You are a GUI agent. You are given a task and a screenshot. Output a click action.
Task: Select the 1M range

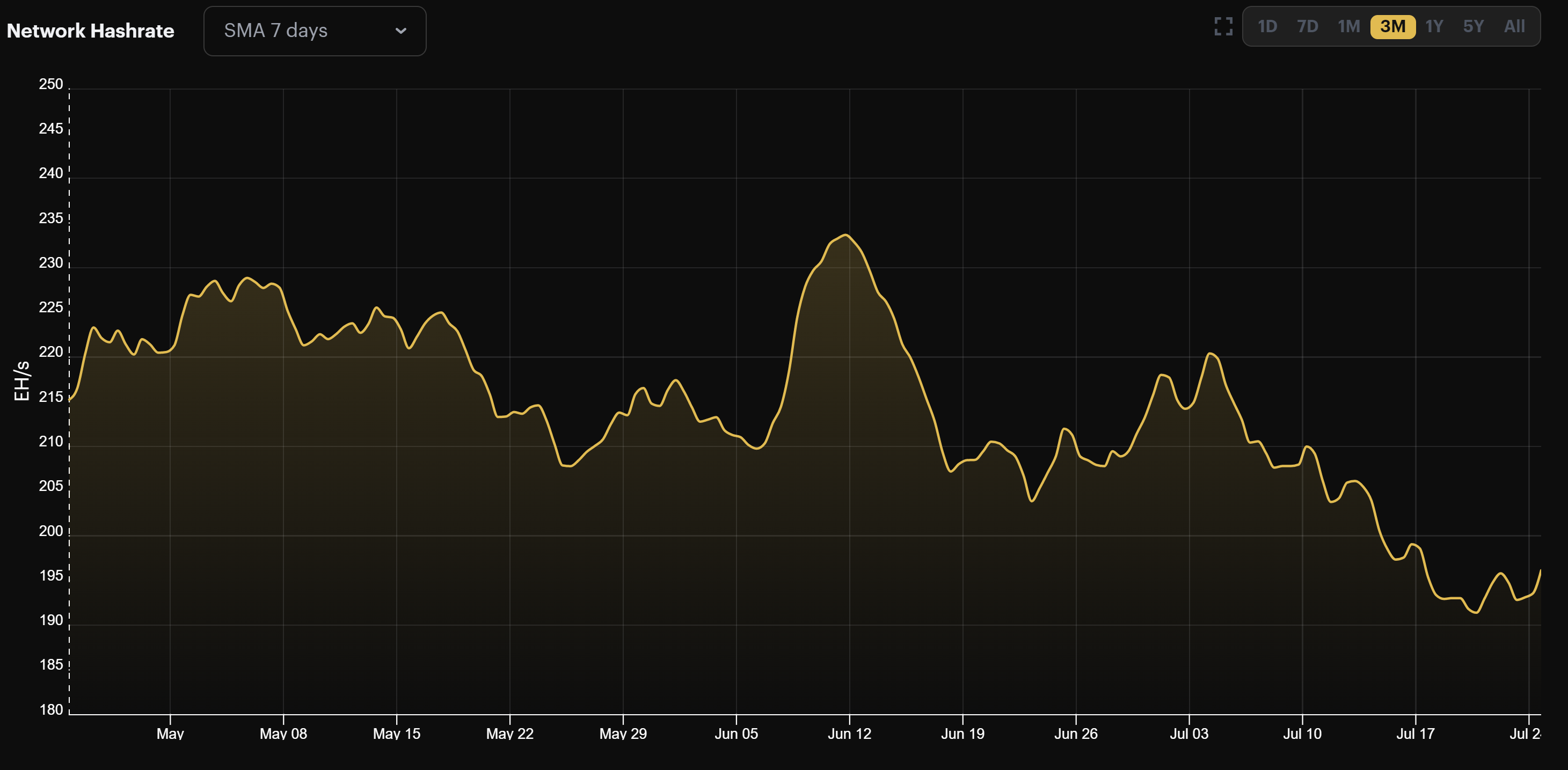(1350, 26)
